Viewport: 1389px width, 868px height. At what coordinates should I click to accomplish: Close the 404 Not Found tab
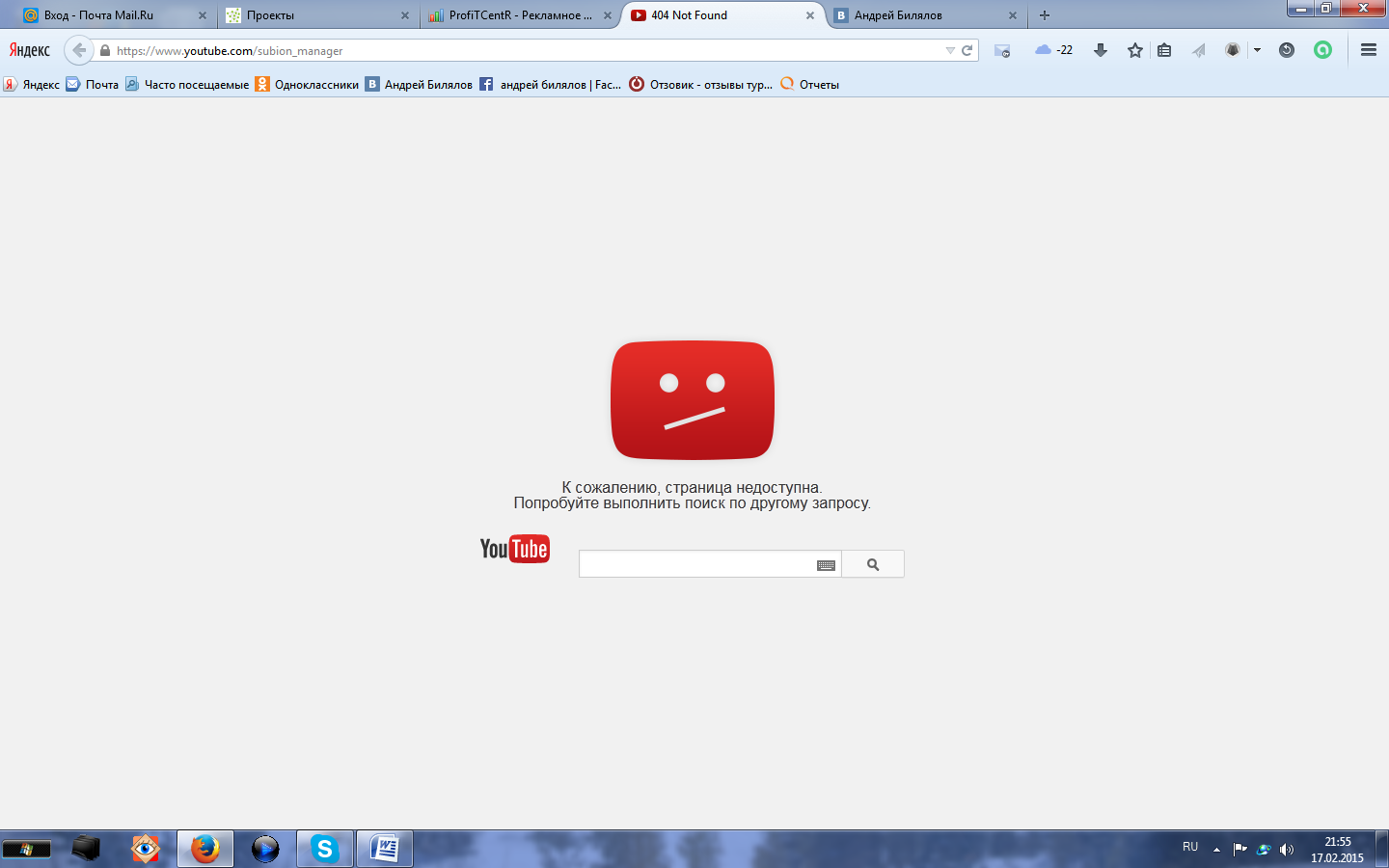point(810,15)
